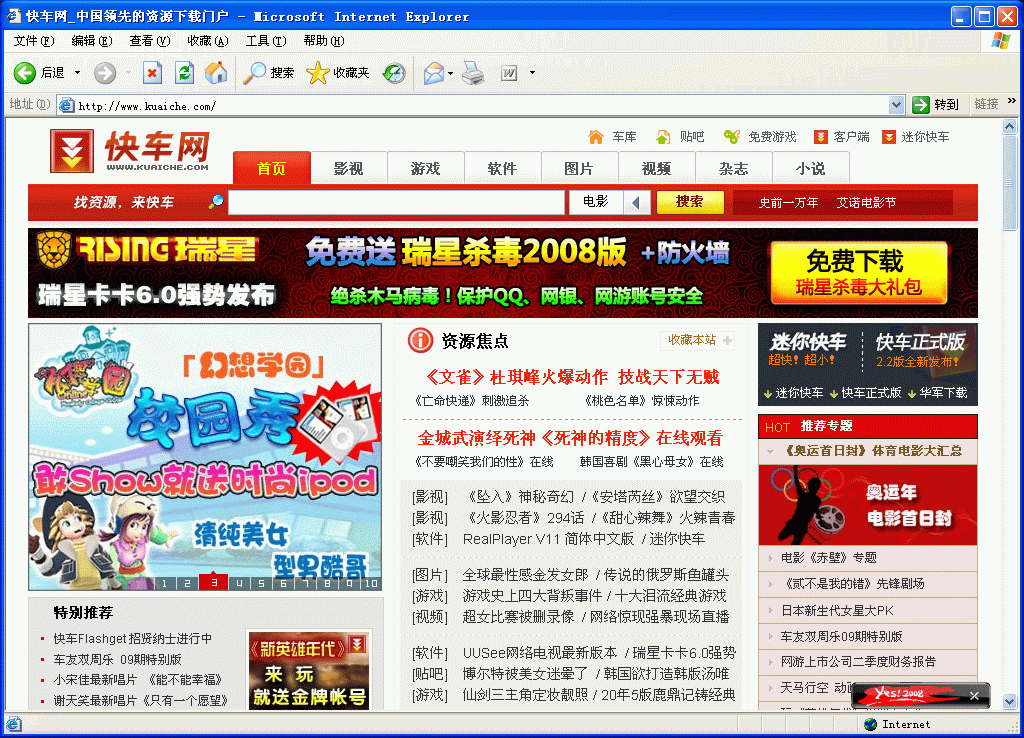Image resolution: width=1024 pixels, height=738 pixels.
Task: Click the Forward arrow toolbar icon
Action: point(104,72)
